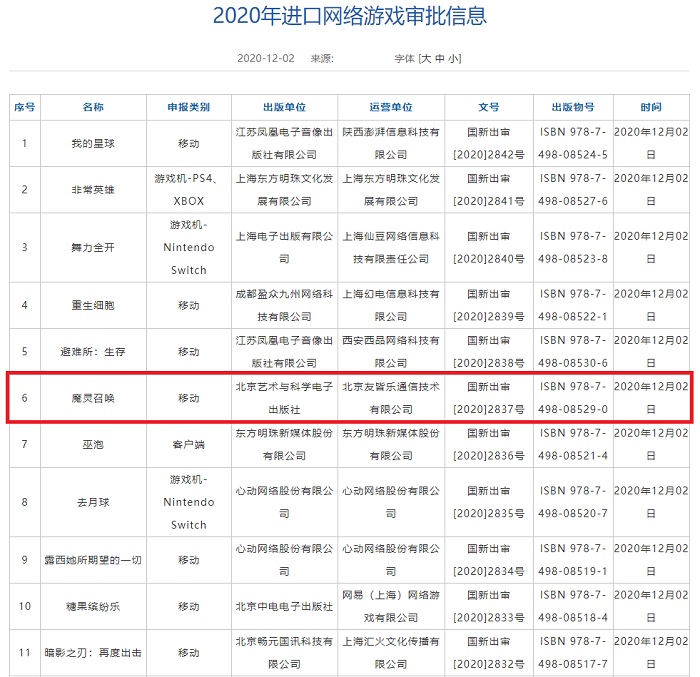
Task: Click the 运营单位 column header
Action: pos(389,107)
